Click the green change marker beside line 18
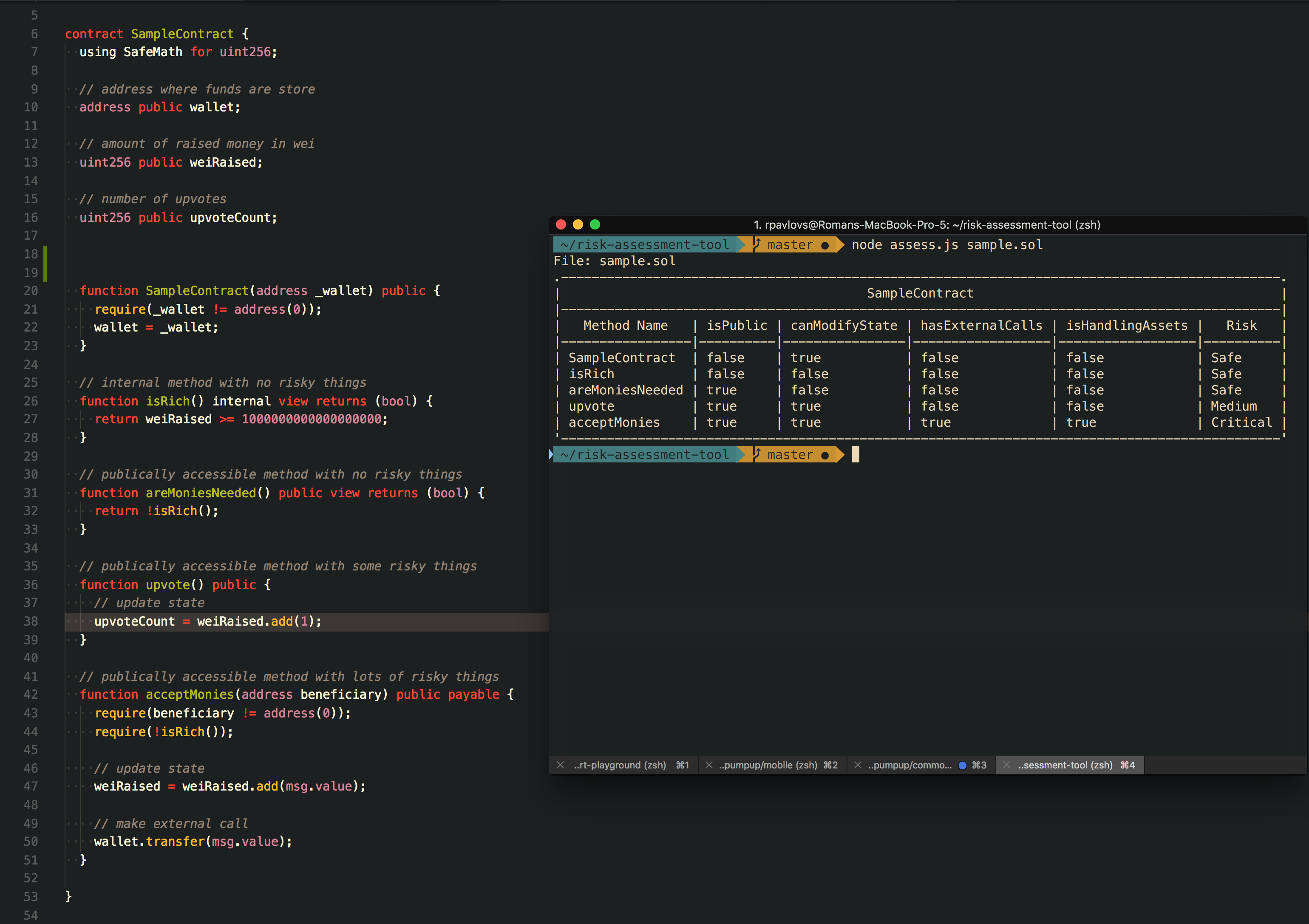Viewport: 1309px width, 924px height. click(45, 264)
